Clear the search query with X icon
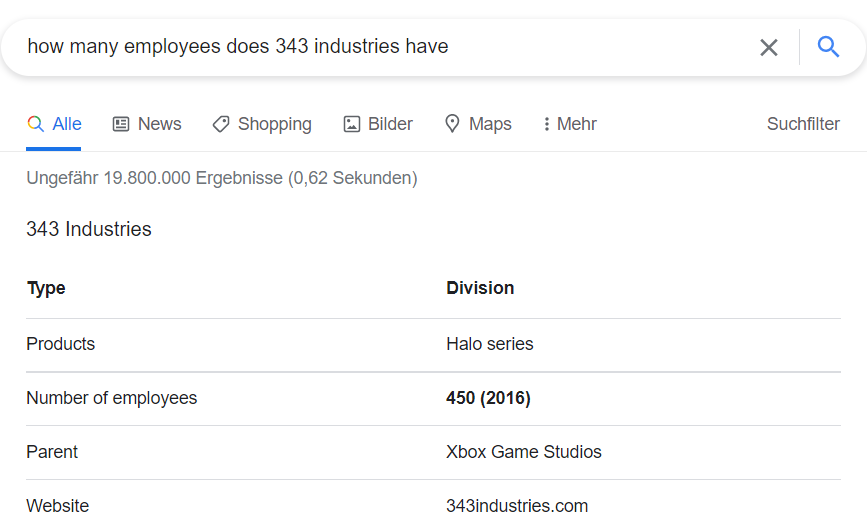This screenshot has width=867, height=532. tap(769, 48)
